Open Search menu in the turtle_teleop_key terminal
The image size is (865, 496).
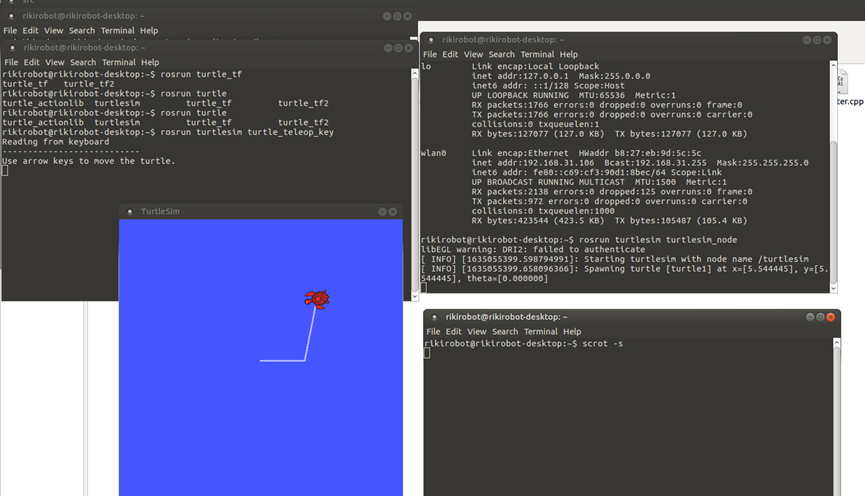[83, 62]
